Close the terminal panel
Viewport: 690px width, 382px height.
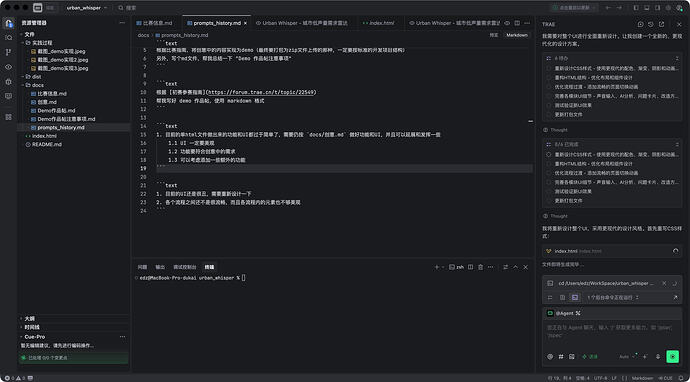pyautogui.click(x=525, y=267)
